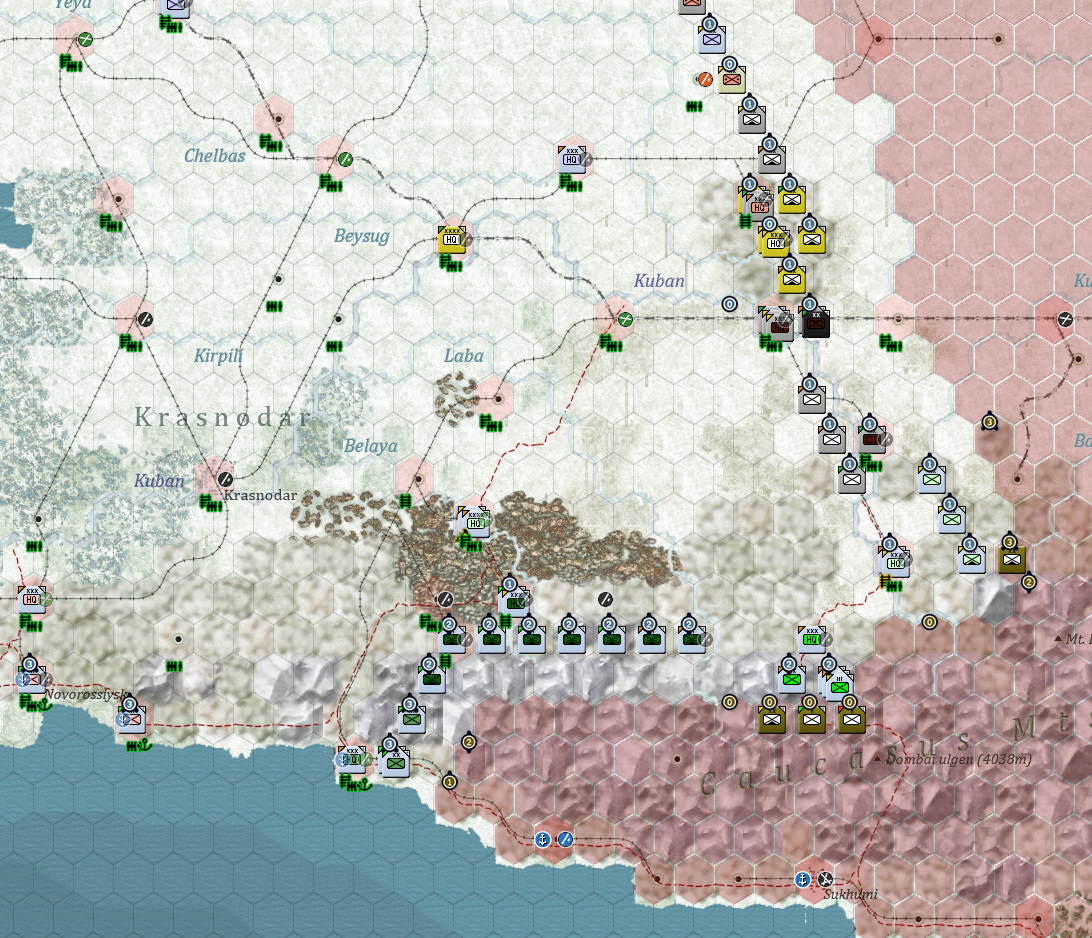
Task: Click the blue anchor icon on the pink coastal hex
Action: coord(543,840)
